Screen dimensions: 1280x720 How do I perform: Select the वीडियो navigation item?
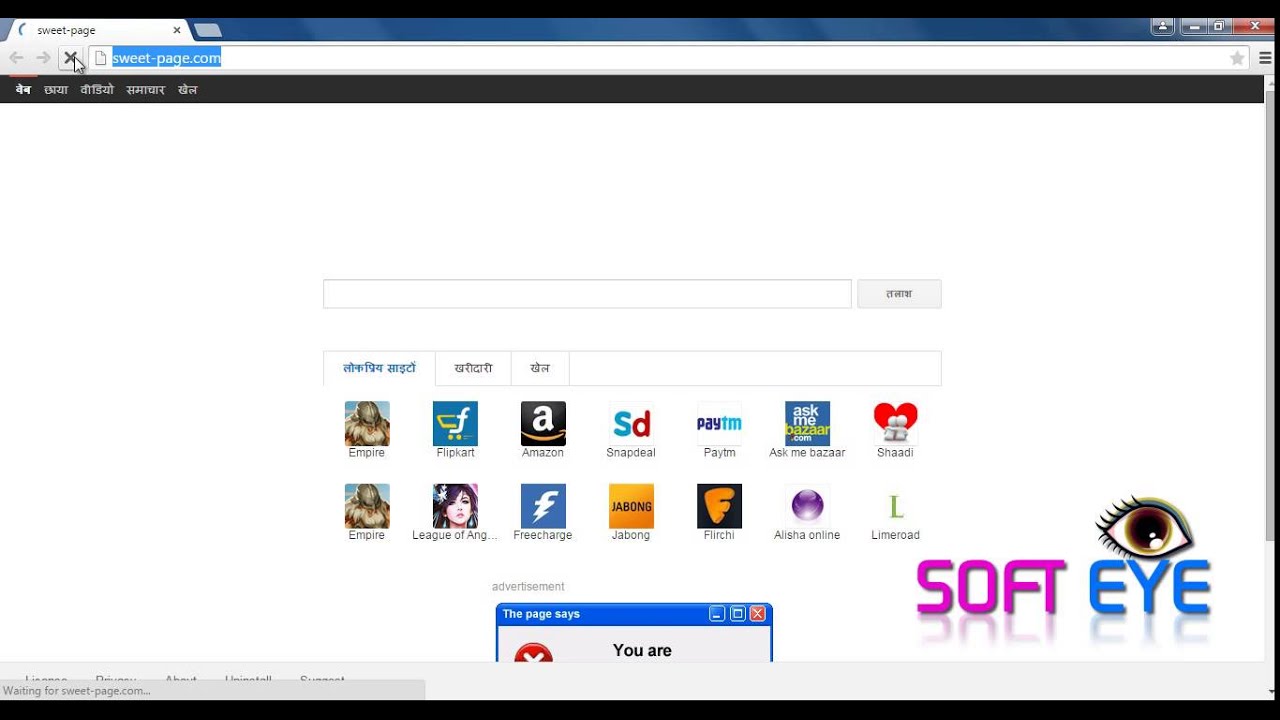pos(97,90)
